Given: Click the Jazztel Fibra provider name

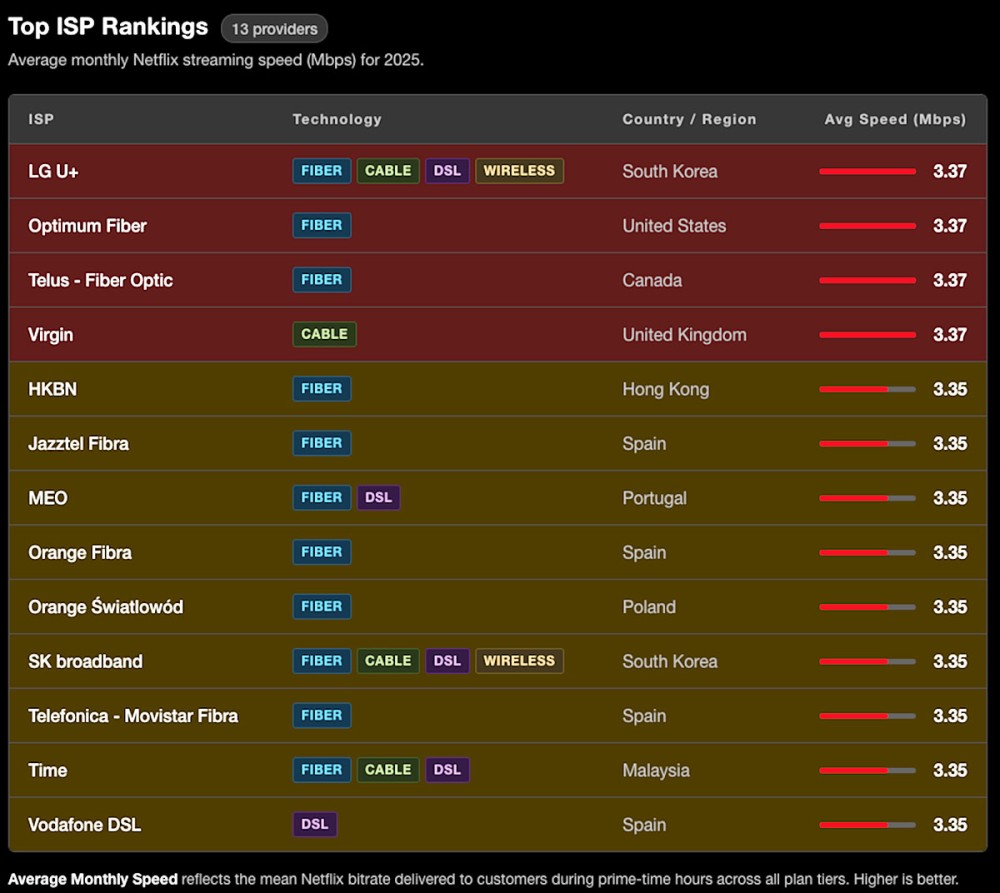Looking at the screenshot, I should point(78,443).
